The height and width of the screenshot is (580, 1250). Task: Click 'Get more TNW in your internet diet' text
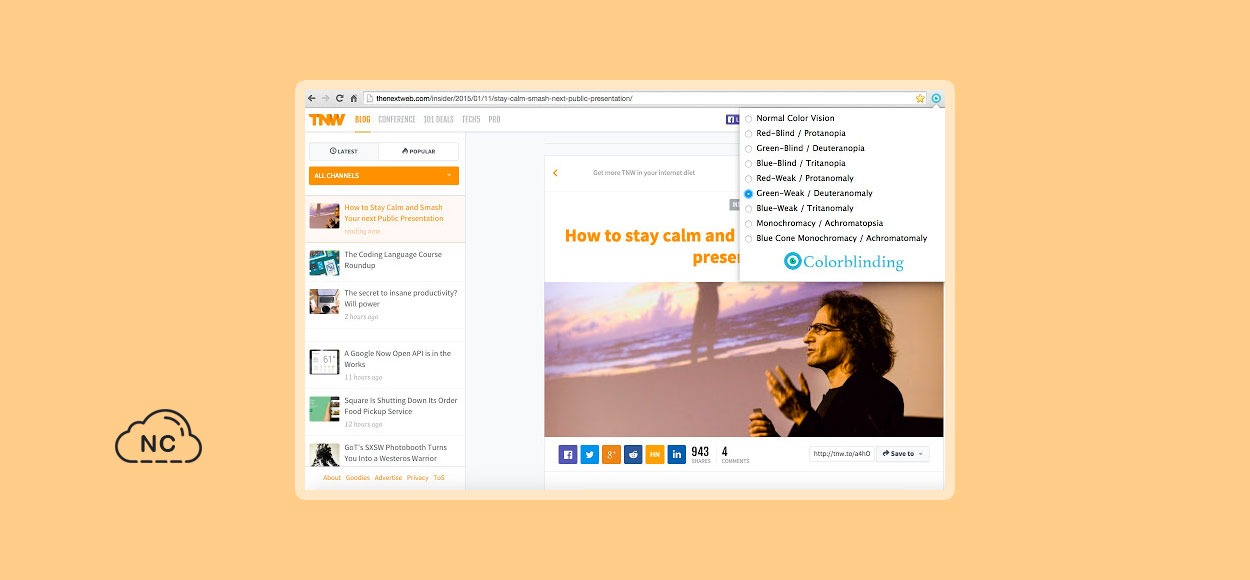point(644,173)
